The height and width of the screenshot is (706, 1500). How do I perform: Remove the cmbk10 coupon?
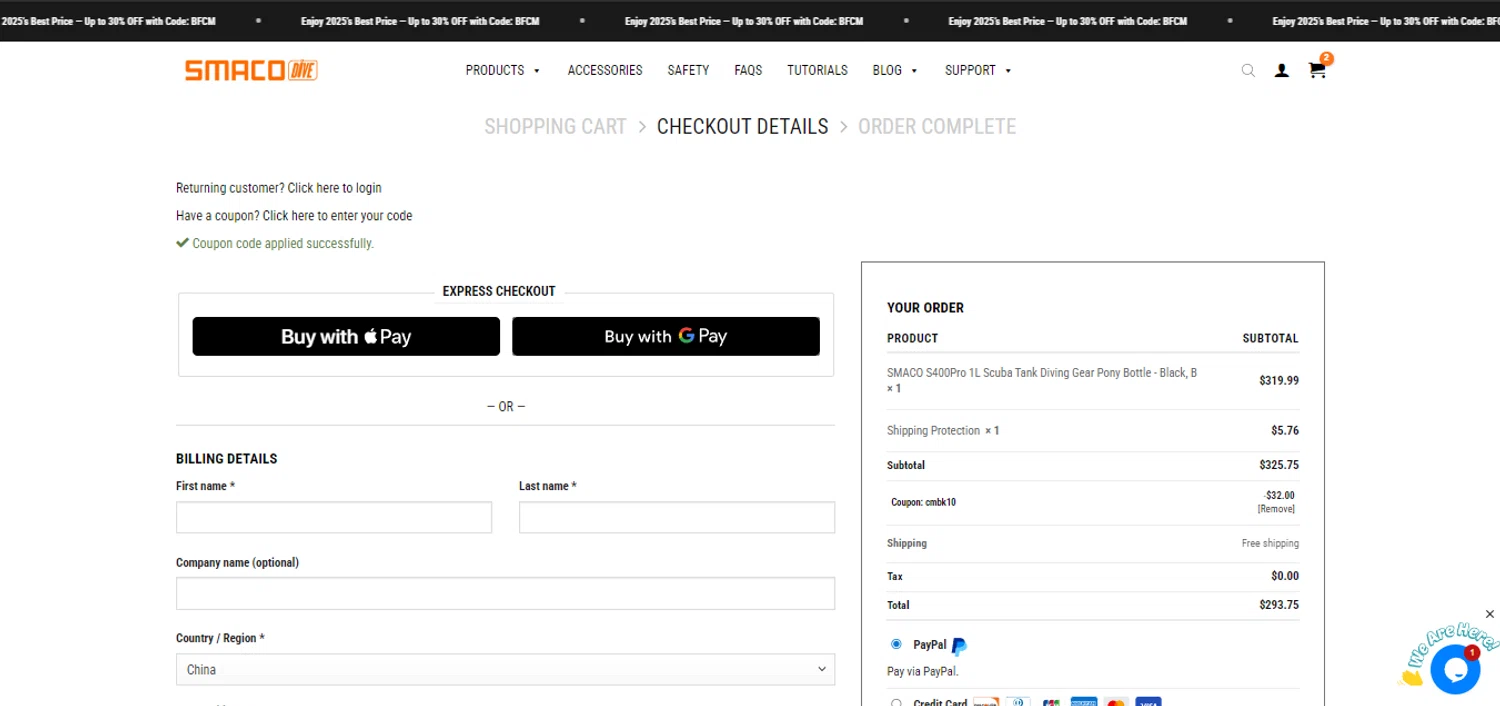click(x=1276, y=509)
